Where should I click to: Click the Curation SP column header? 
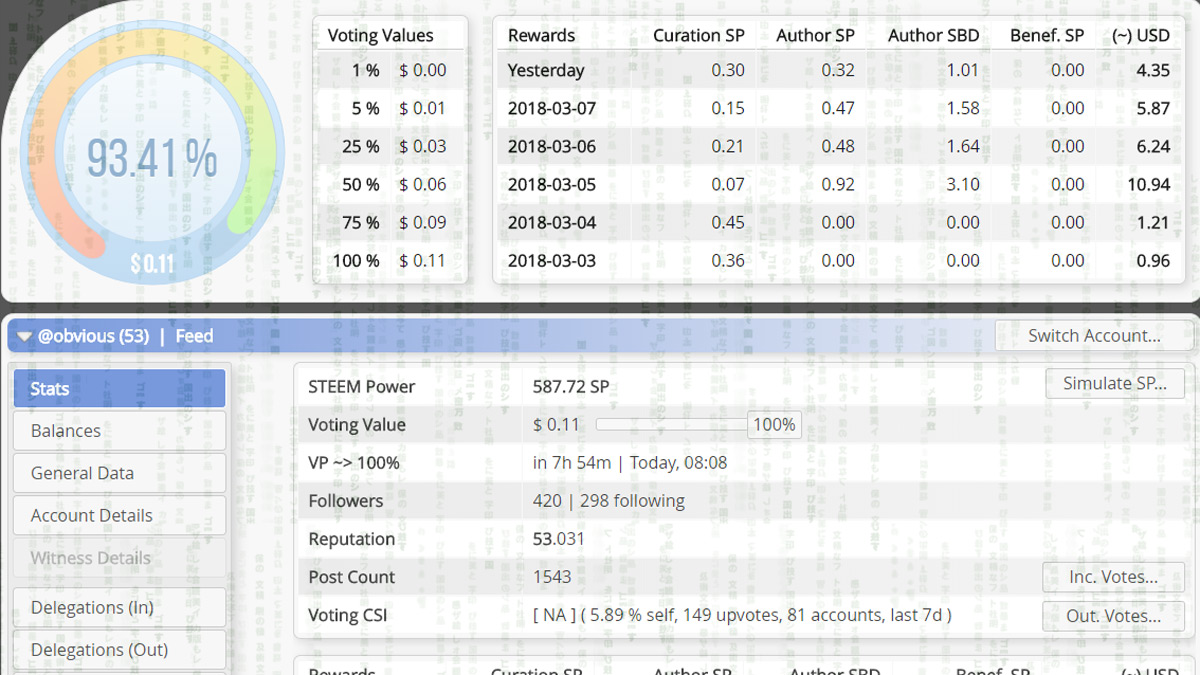click(x=699, y=35)
